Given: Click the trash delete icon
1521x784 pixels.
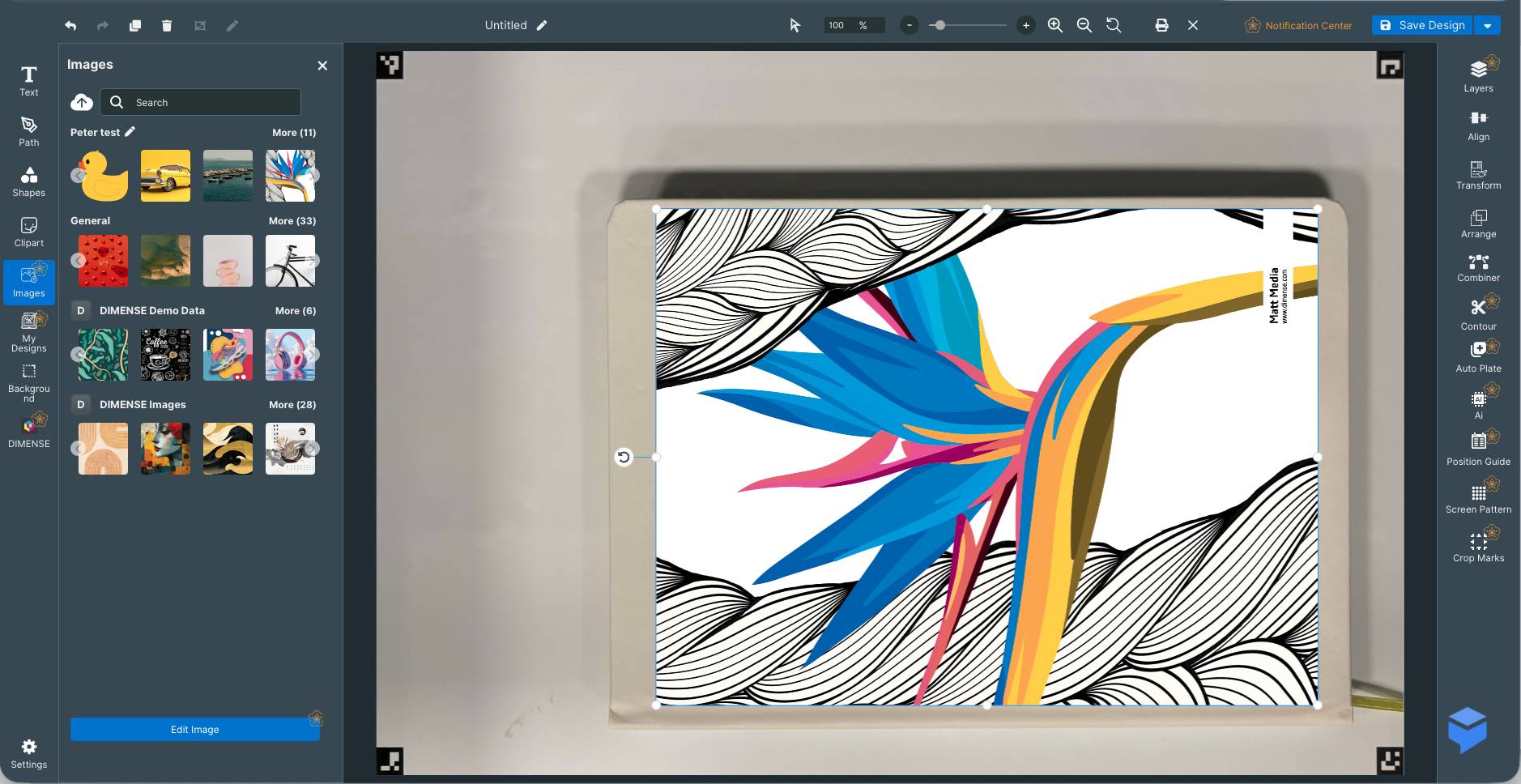Looking at the screenshot, I should [x=167, y=26].
